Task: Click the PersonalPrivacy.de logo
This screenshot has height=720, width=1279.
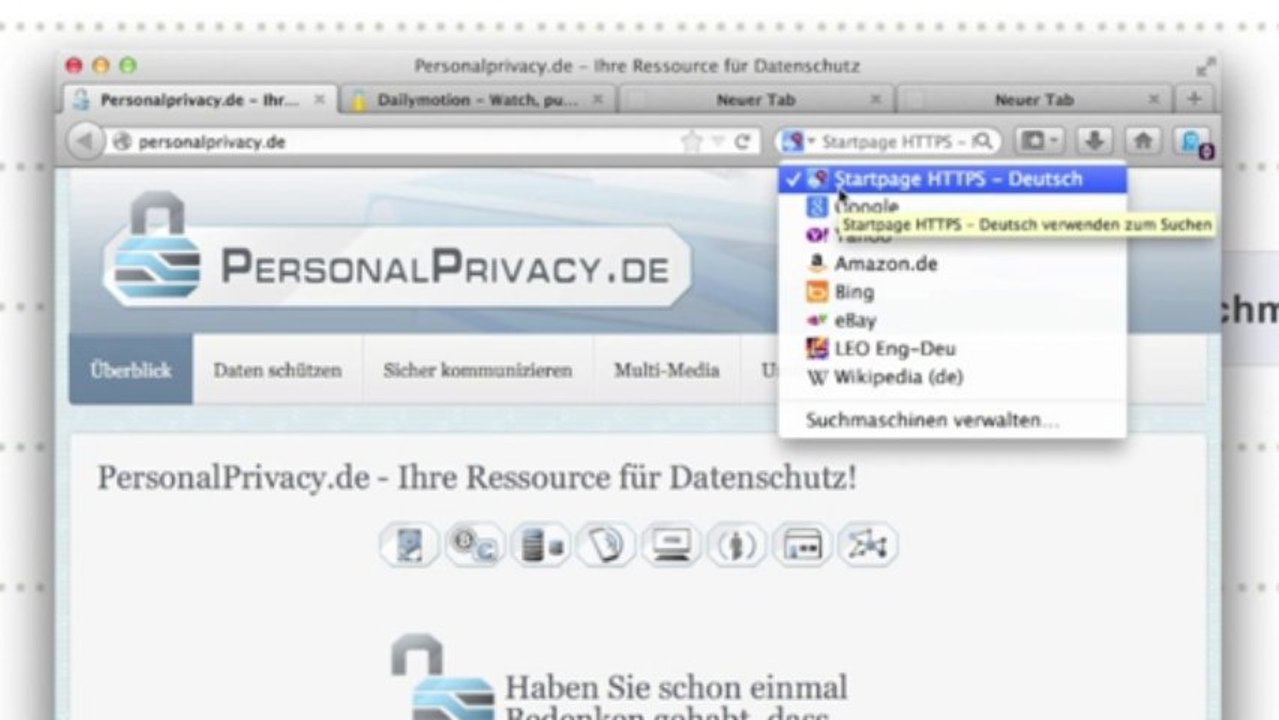Action: point(396,250)
